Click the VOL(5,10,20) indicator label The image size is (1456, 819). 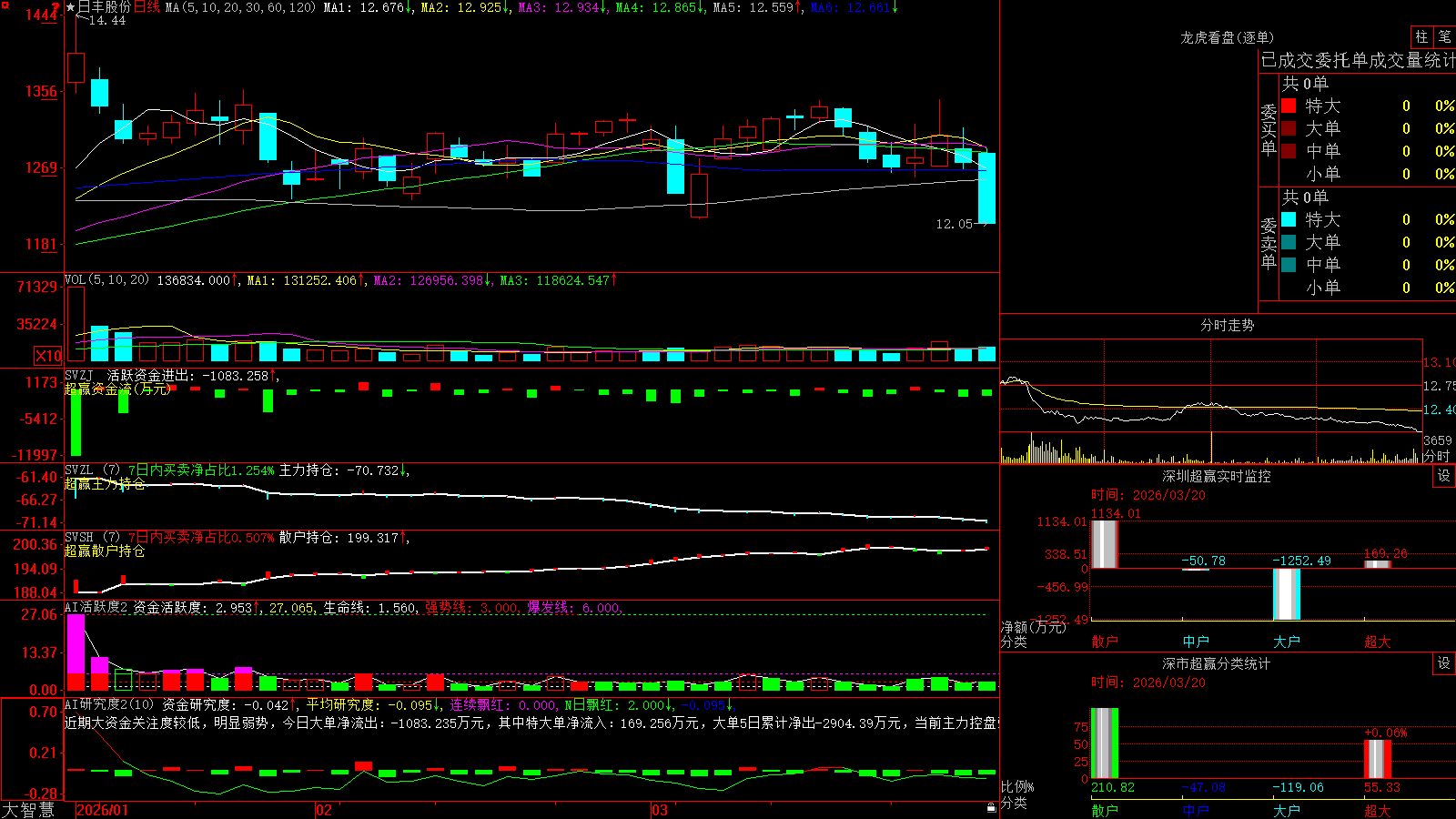click(x=106, y=280)
